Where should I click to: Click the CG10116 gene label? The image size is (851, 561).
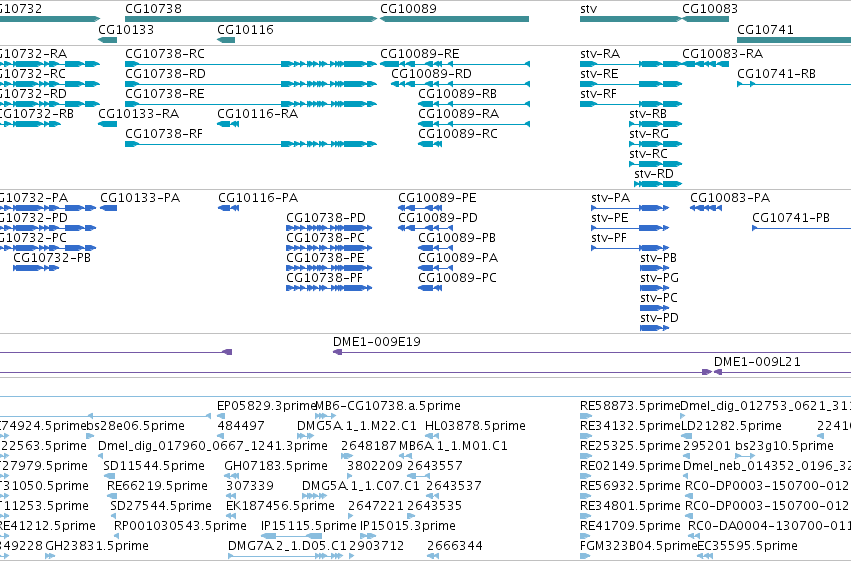pos(245,29)
